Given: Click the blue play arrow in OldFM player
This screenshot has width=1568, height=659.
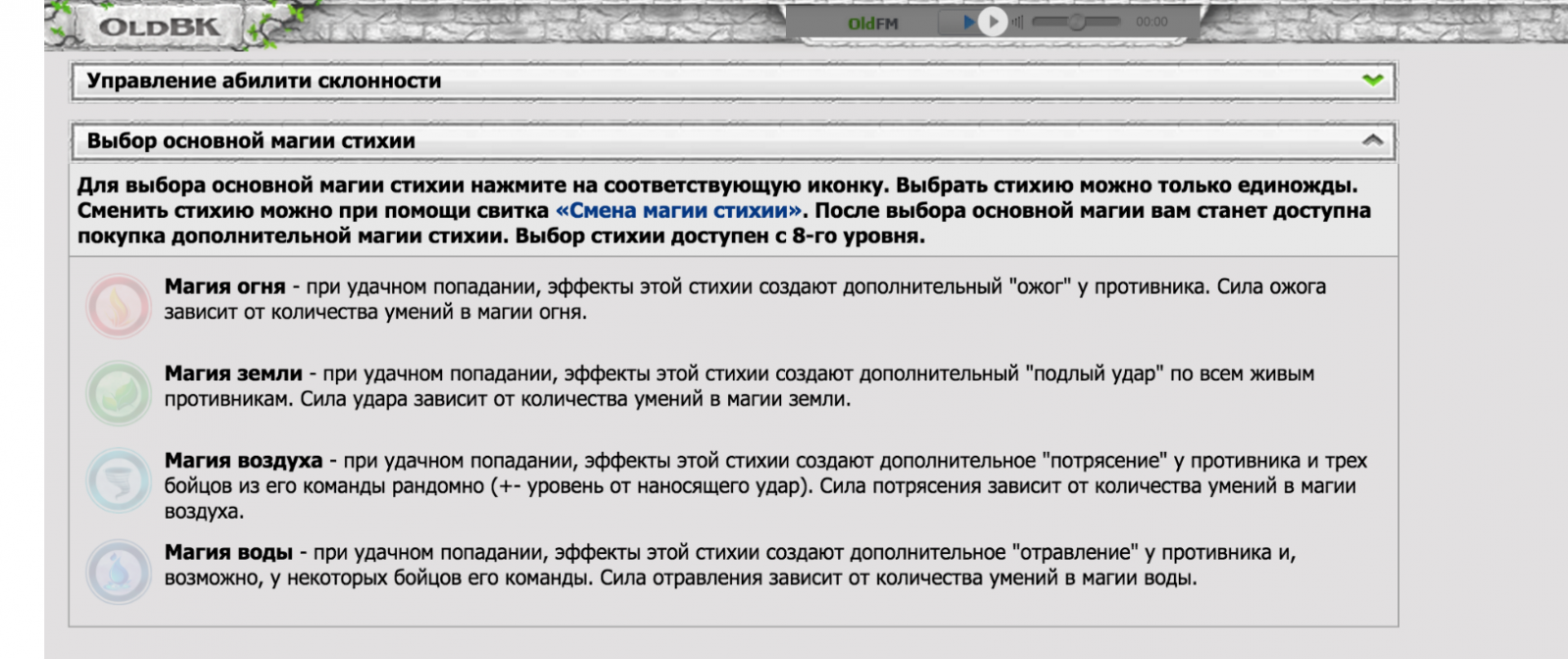Looking at the screenshot, I should (x=968, y=22).
